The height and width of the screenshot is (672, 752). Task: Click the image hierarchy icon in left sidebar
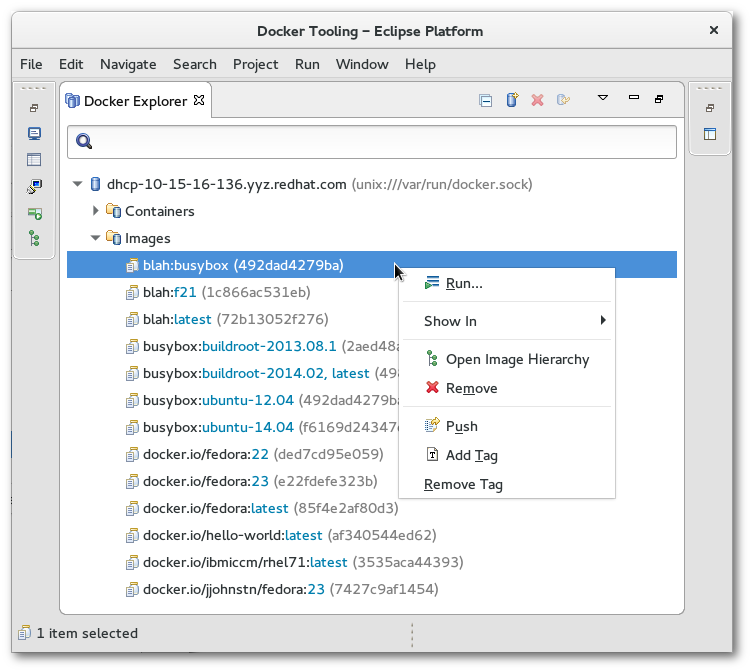(34, 238)
